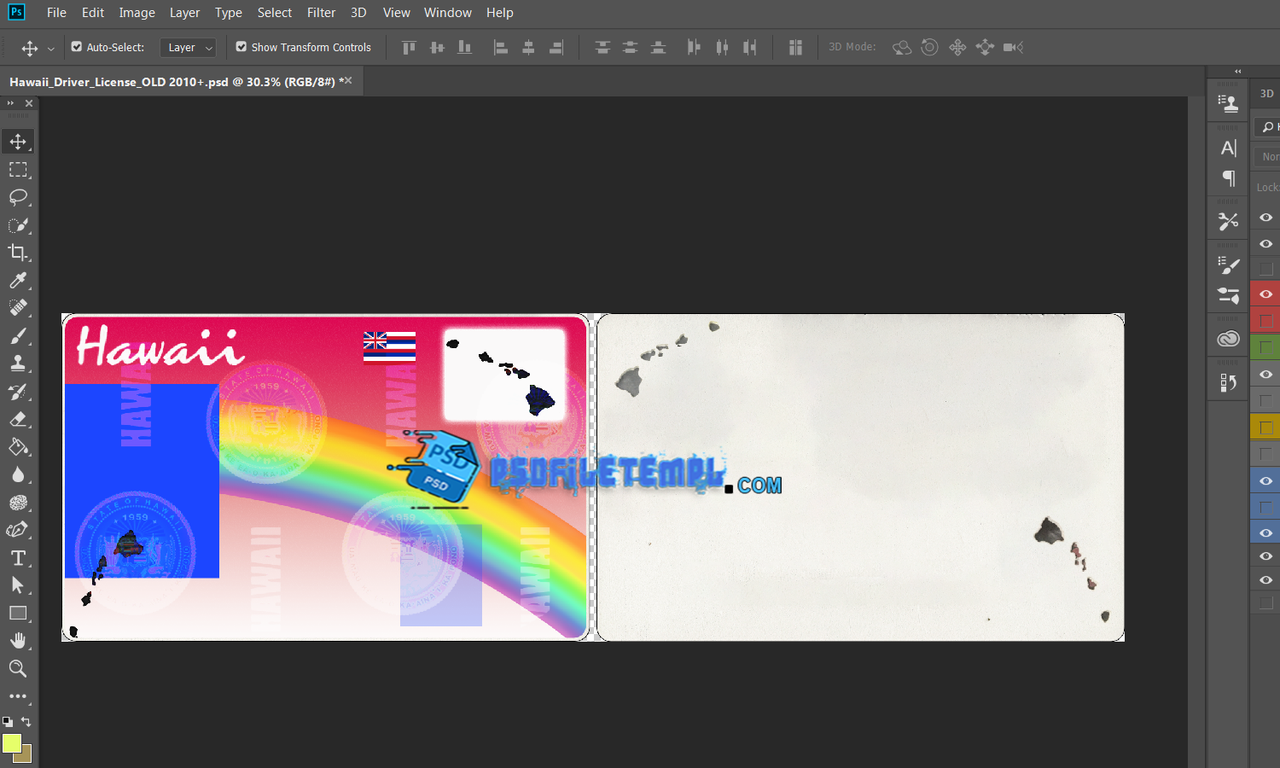Select the Blur tool
1280x768 pixels.
click(18, 474)
